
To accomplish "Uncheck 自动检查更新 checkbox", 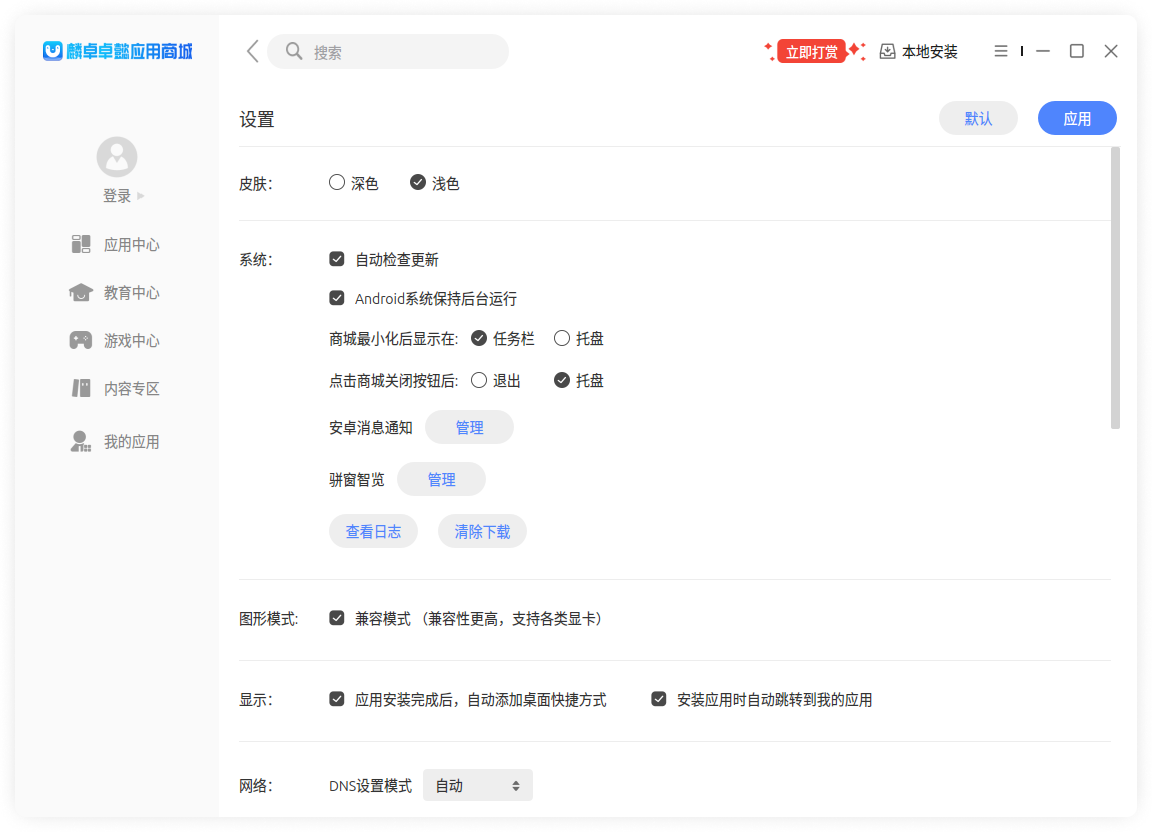I will [337, 259].
